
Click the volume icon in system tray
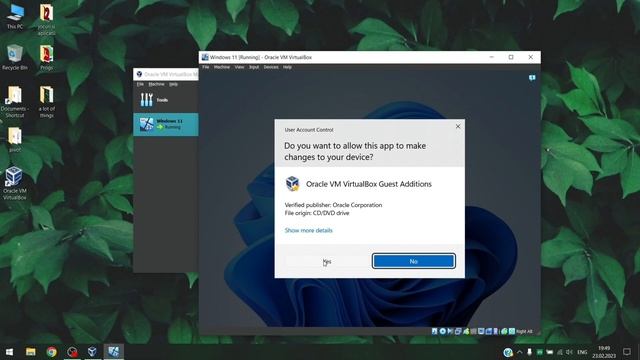click(x=569, y=352)
